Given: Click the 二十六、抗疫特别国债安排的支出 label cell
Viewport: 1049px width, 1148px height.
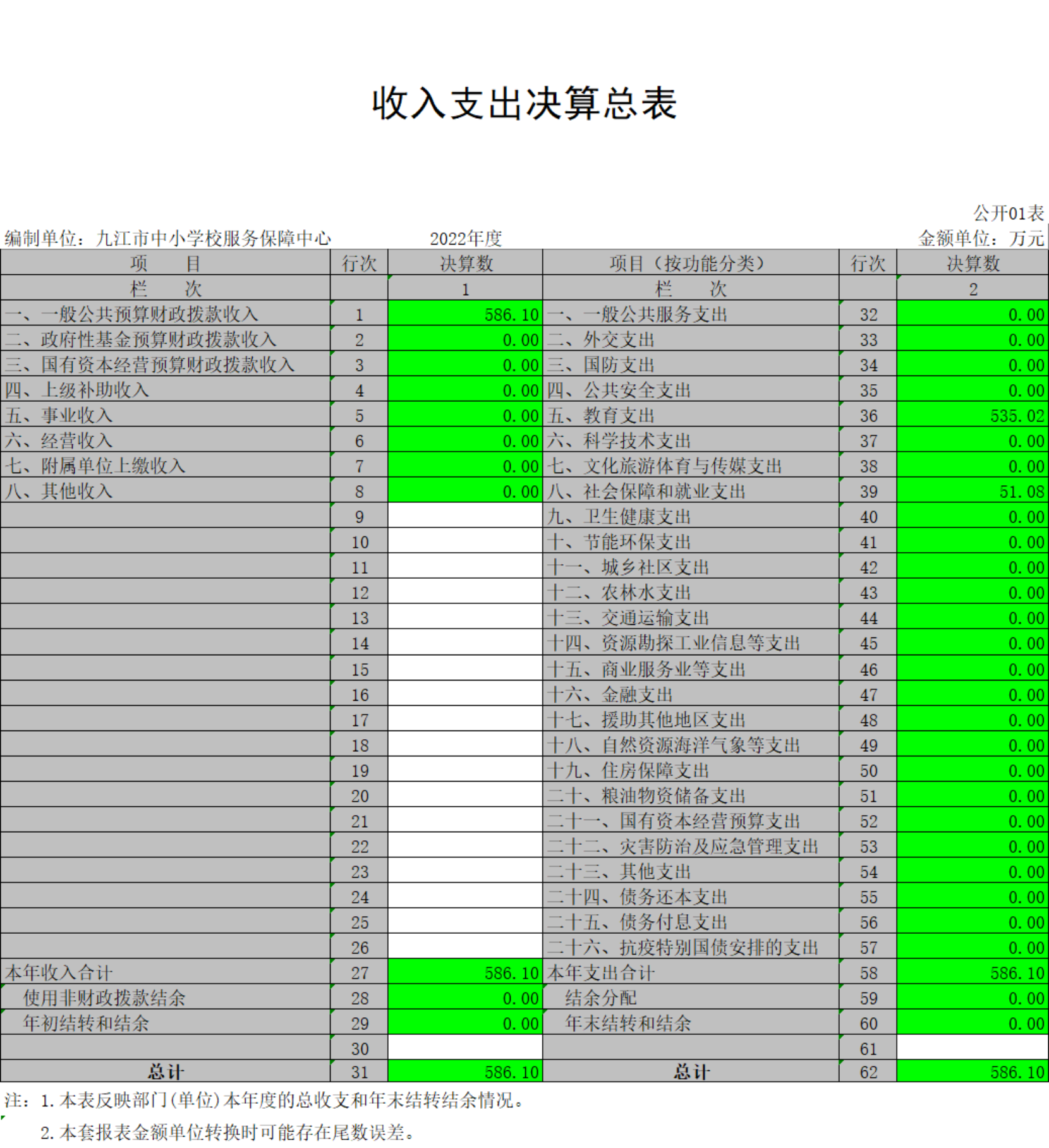Looking at the screenshot, I should tap(690, 947).
